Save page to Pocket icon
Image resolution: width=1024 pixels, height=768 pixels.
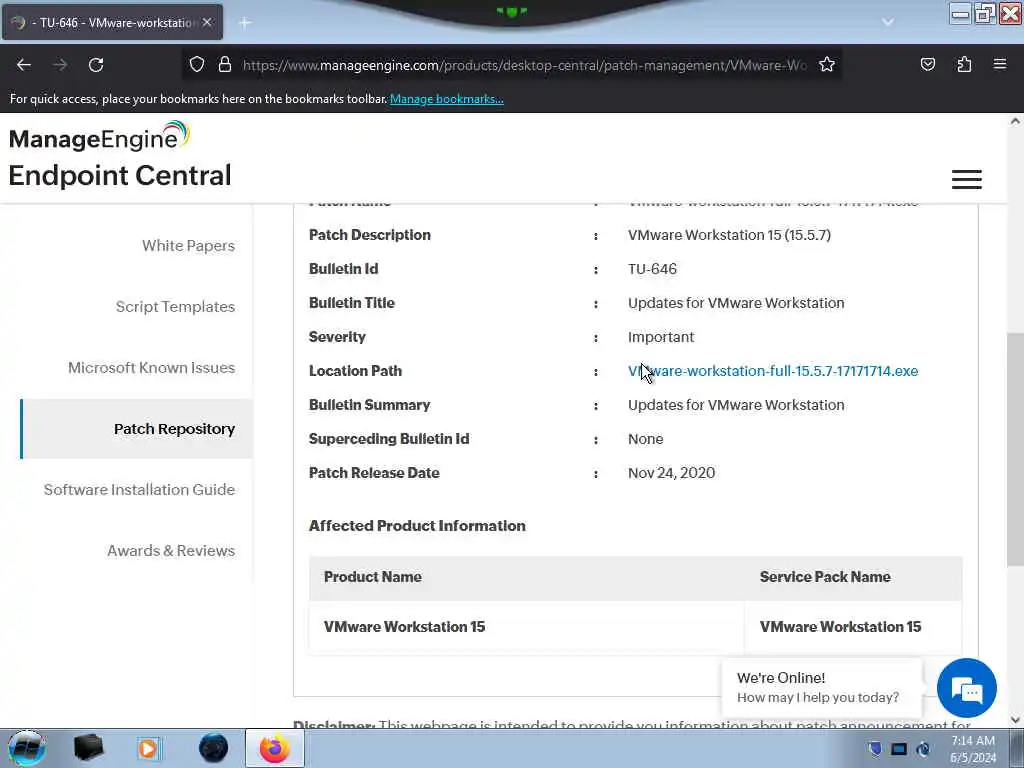(927, 65)
